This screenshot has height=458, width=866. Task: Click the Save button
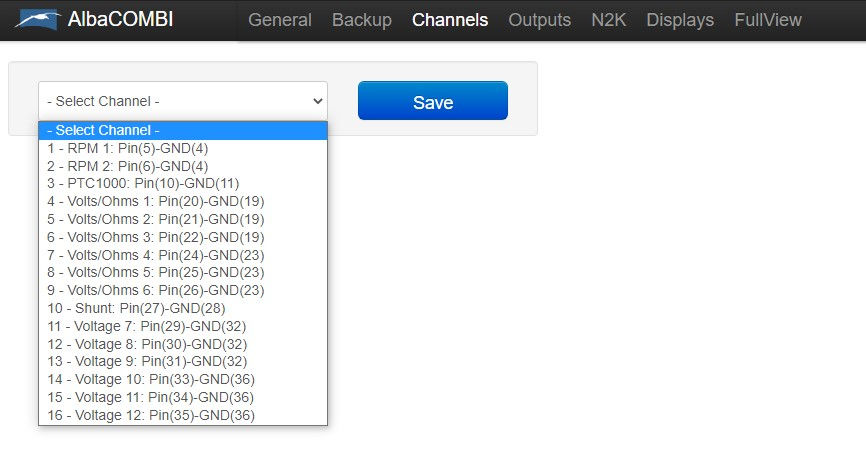point(432,101)
